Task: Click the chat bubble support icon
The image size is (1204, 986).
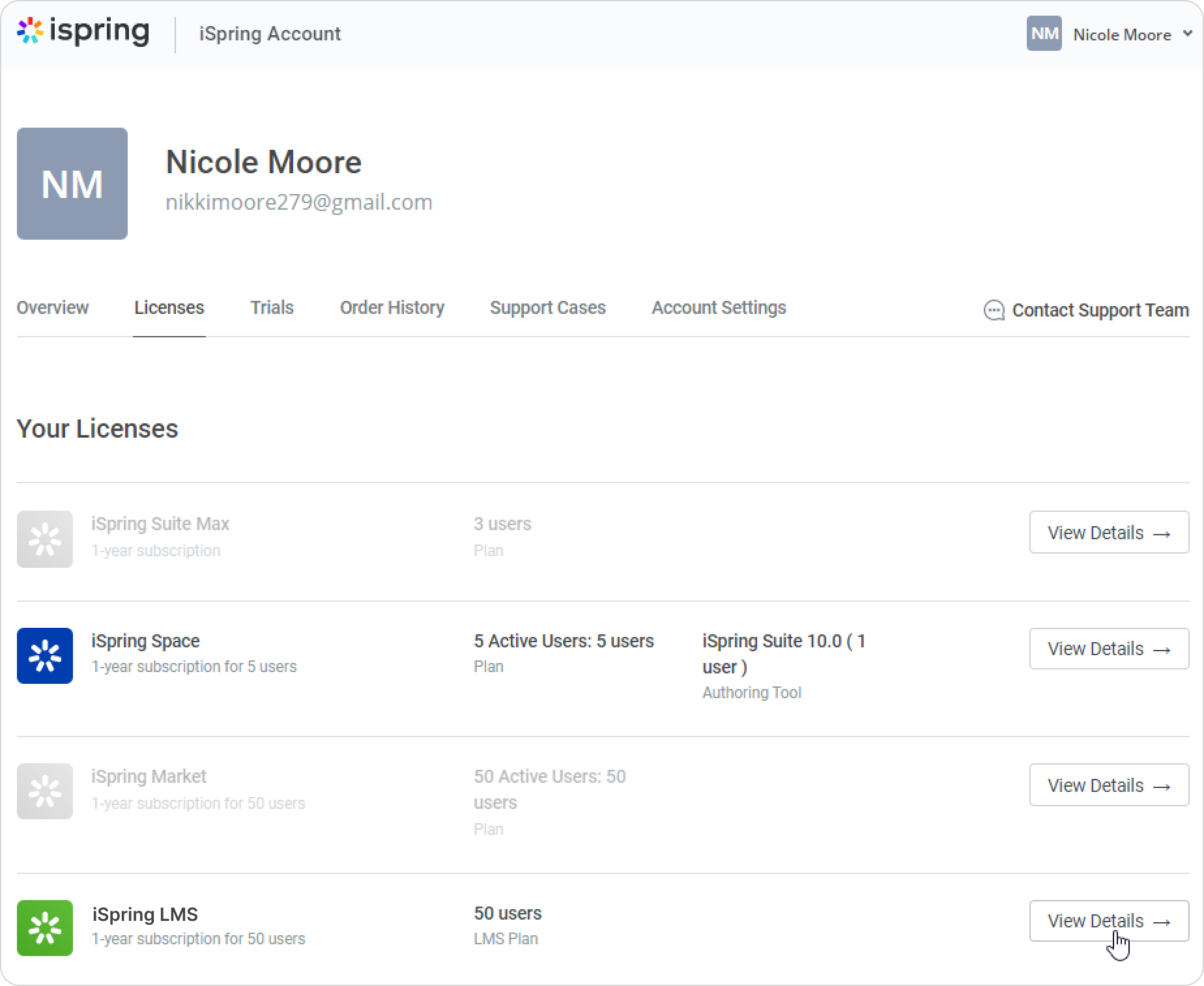Action: (994, 311)
